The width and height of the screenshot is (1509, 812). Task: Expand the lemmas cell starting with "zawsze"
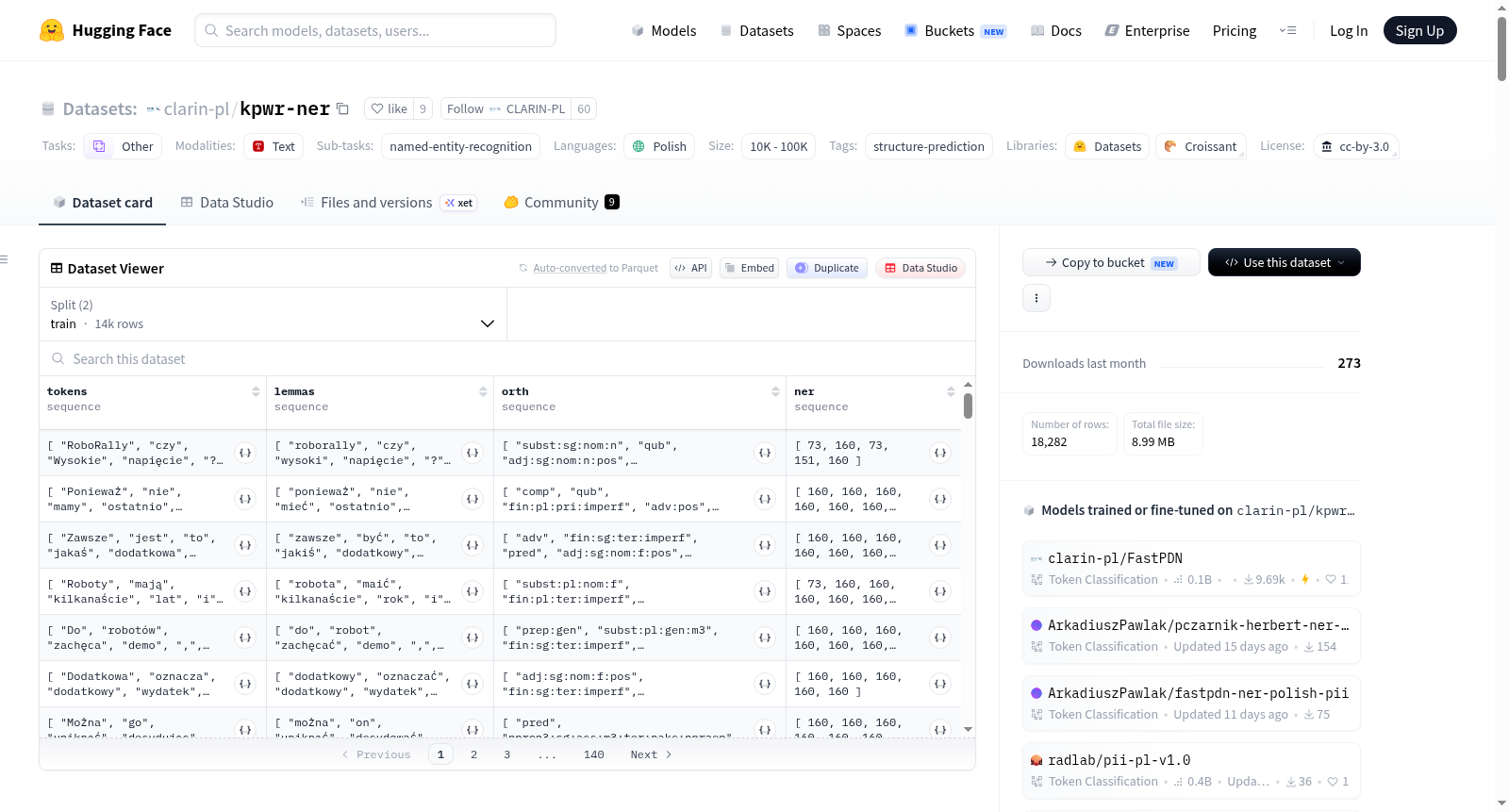point(473,545)
